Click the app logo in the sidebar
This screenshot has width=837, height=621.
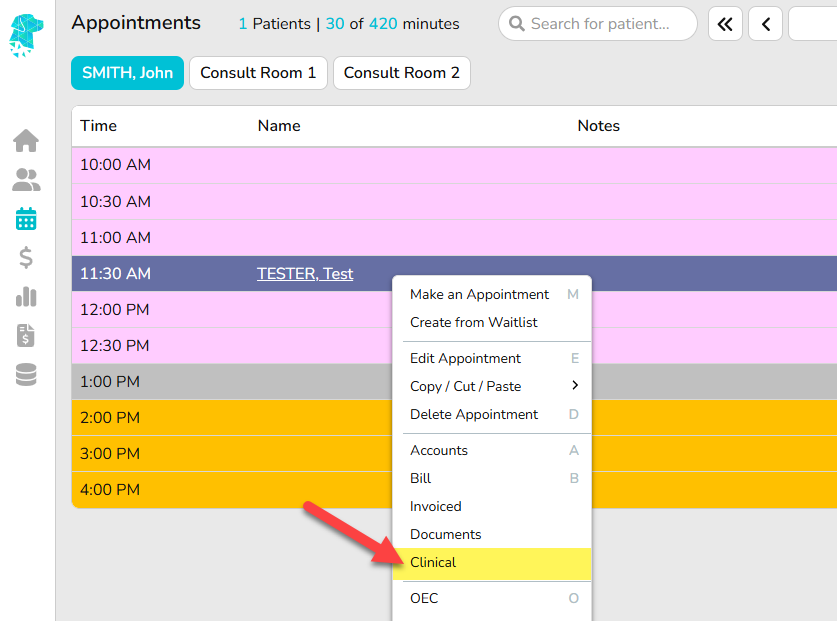[26, 31]
